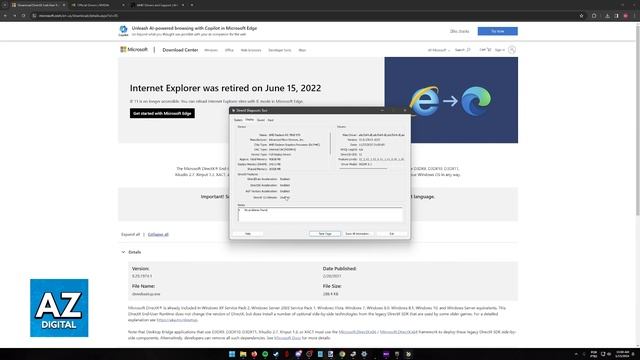Open the Download Center link
Screen dimensions: 640x360
click(x=180, y=50)
